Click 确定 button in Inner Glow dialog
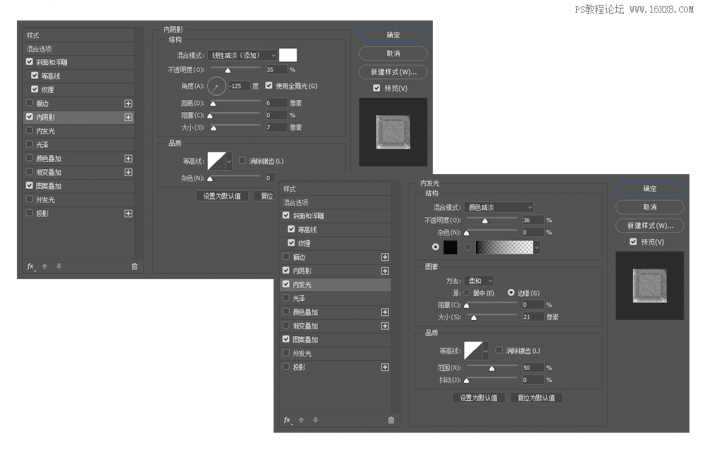705x456 pixels. [x=650, y=188]
